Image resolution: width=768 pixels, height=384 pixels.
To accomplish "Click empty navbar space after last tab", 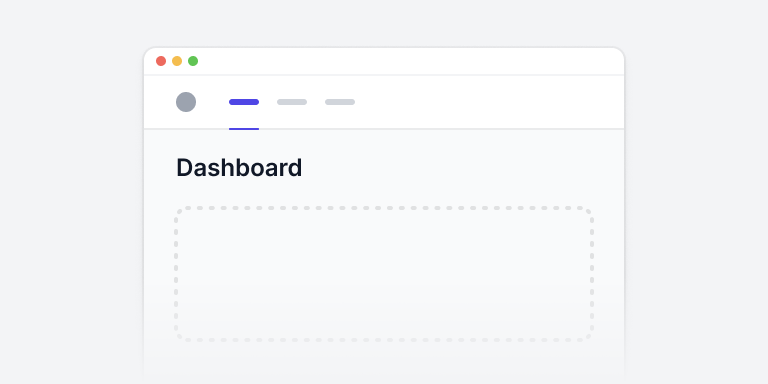I will 490,102.
